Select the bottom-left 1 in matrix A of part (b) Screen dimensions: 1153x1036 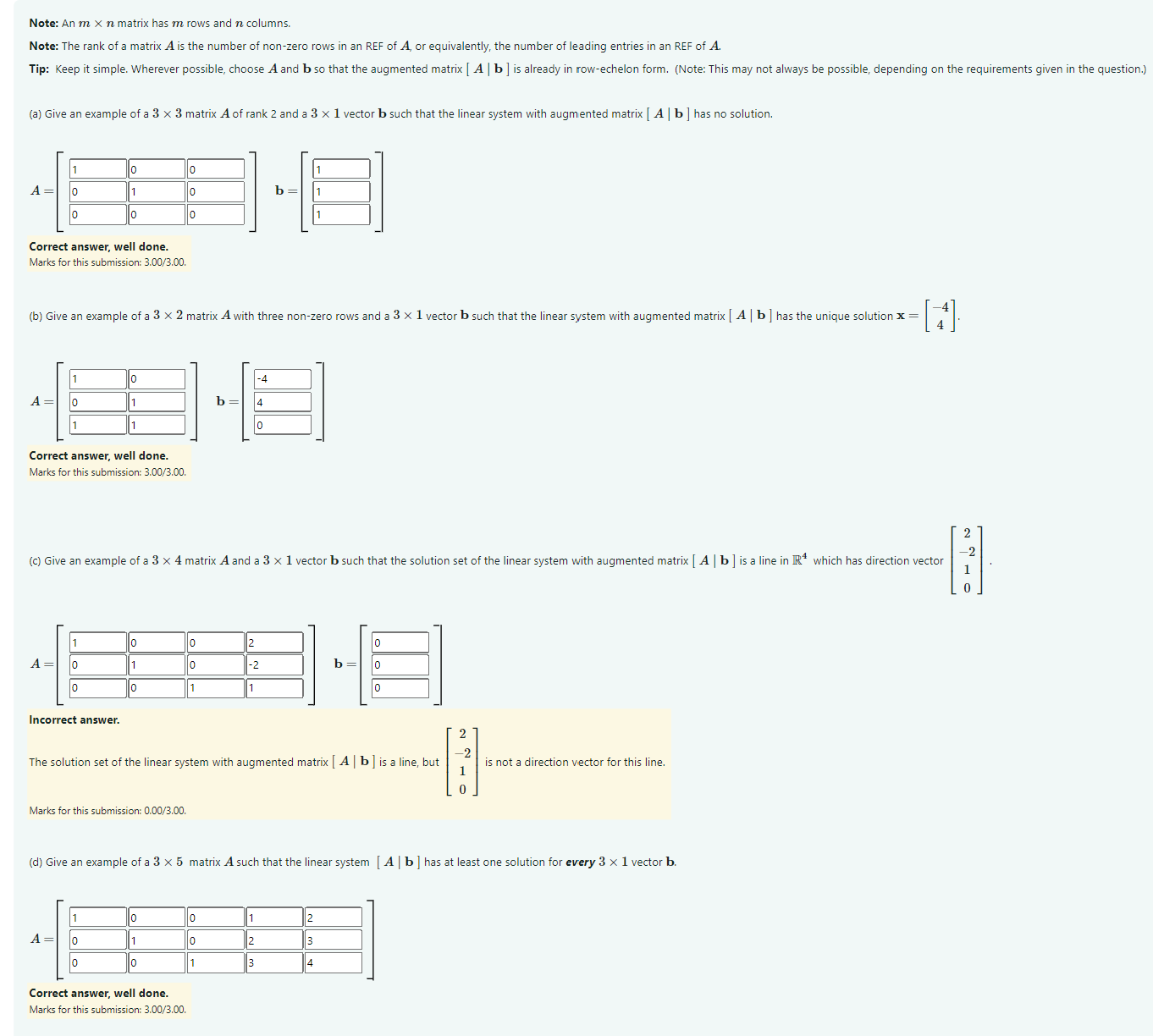(97, 424)
